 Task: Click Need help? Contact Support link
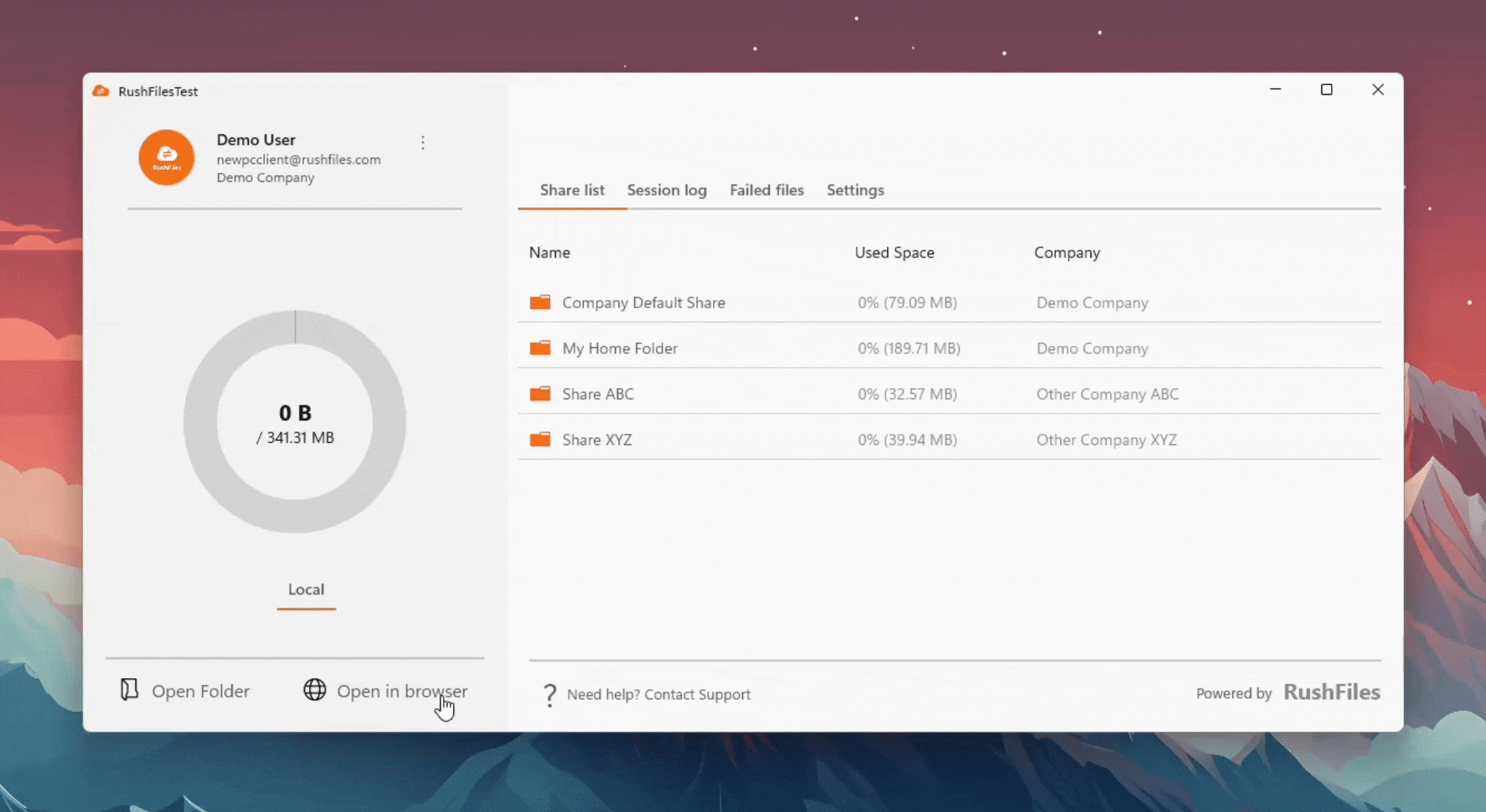click(658, 695)
